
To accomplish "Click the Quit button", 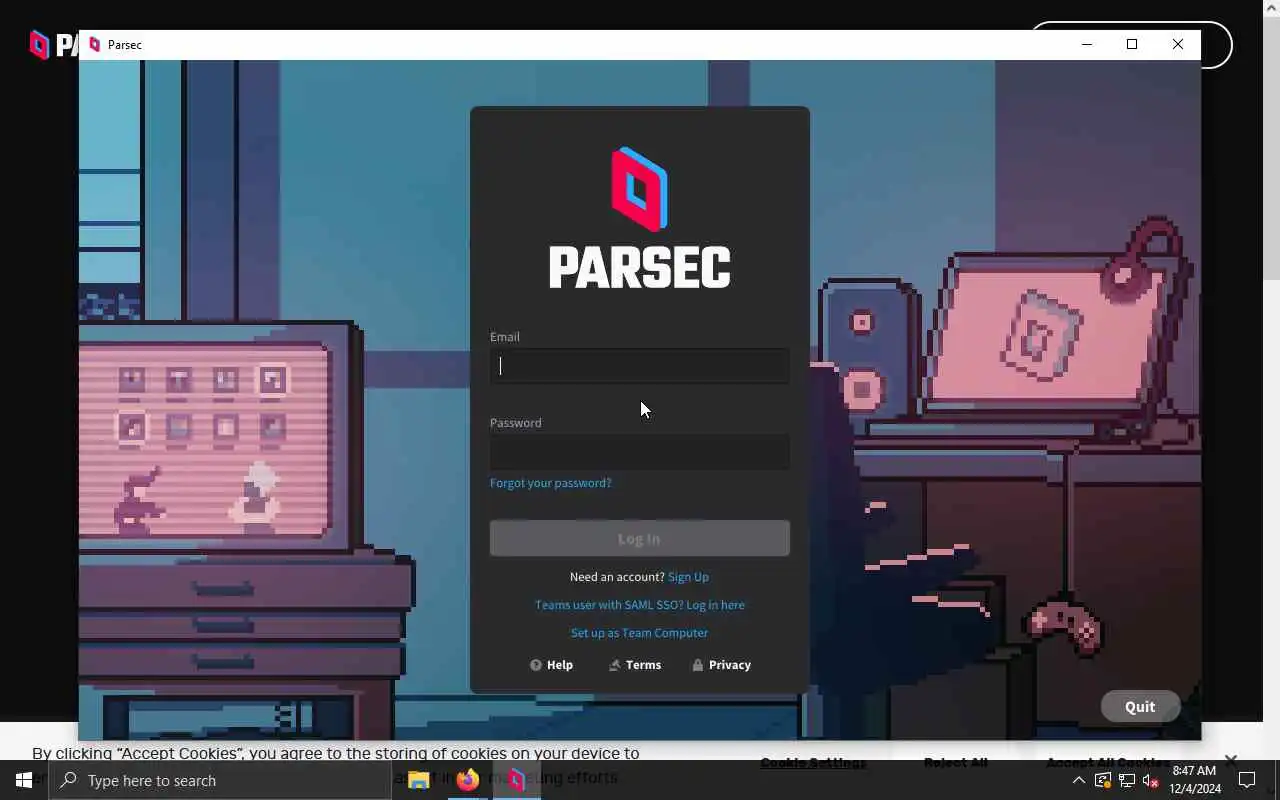I will [1140, 706].
